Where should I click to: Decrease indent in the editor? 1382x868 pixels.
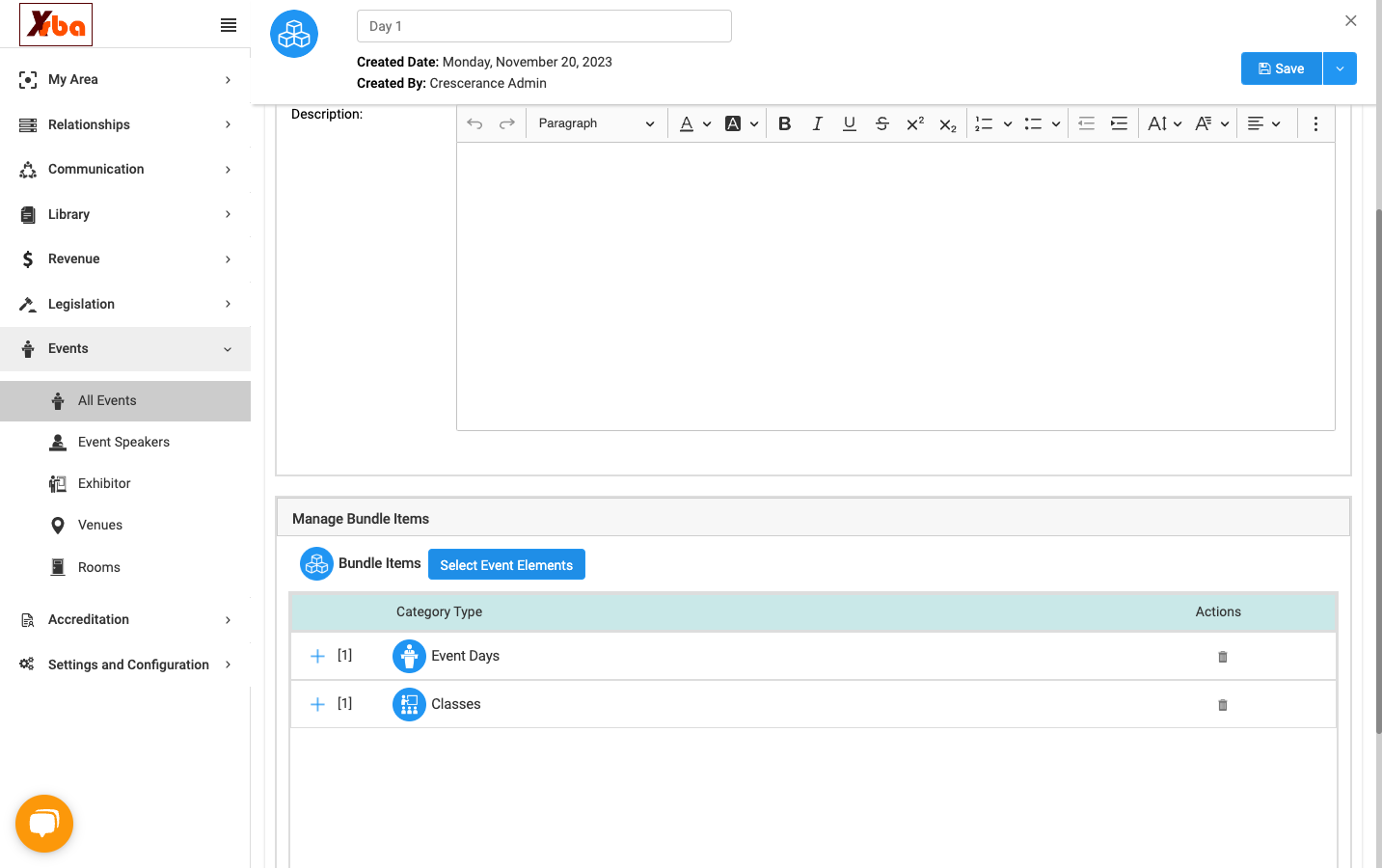(x=1087, y=123)
